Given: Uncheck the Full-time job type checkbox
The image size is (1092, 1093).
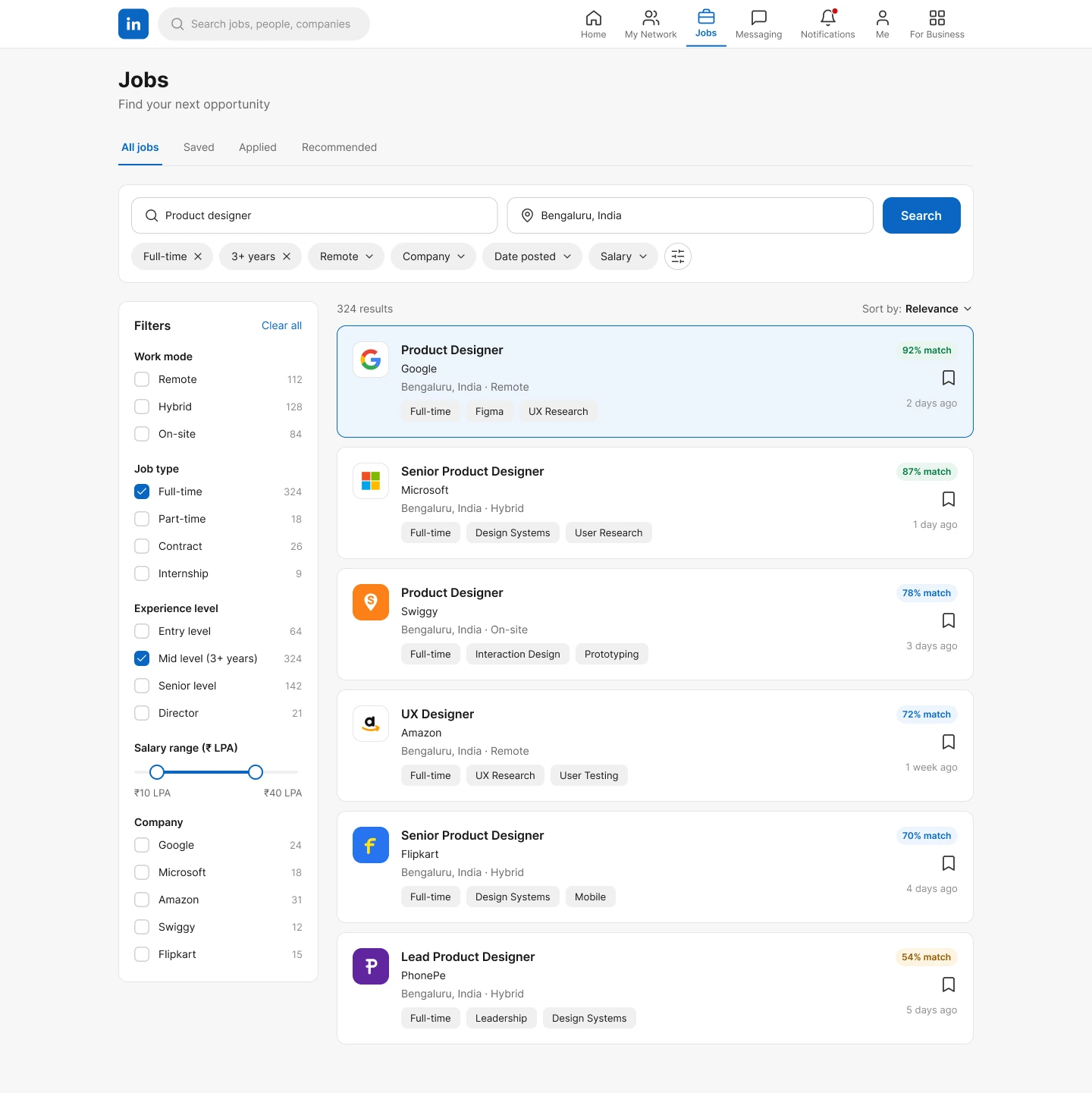Looking at the screenshot, I should coord(142,492).
